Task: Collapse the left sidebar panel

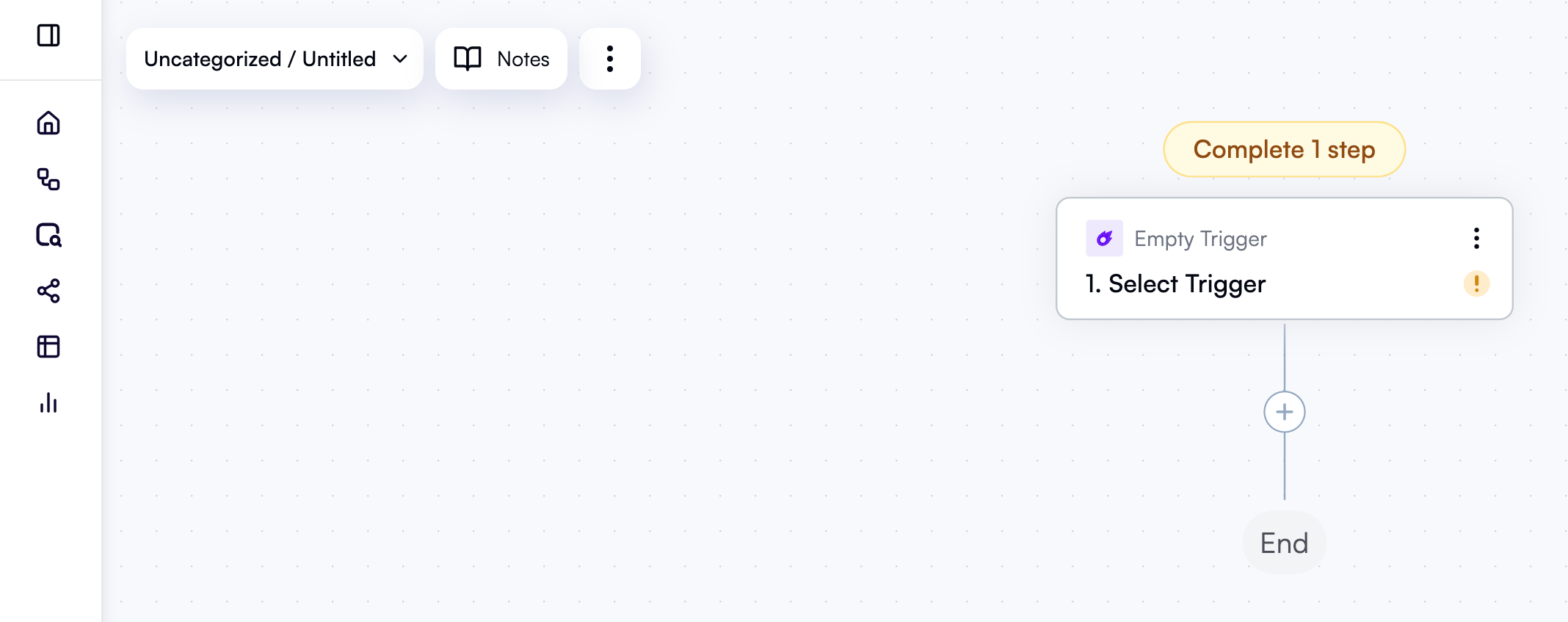Action: tap(49, 35)
